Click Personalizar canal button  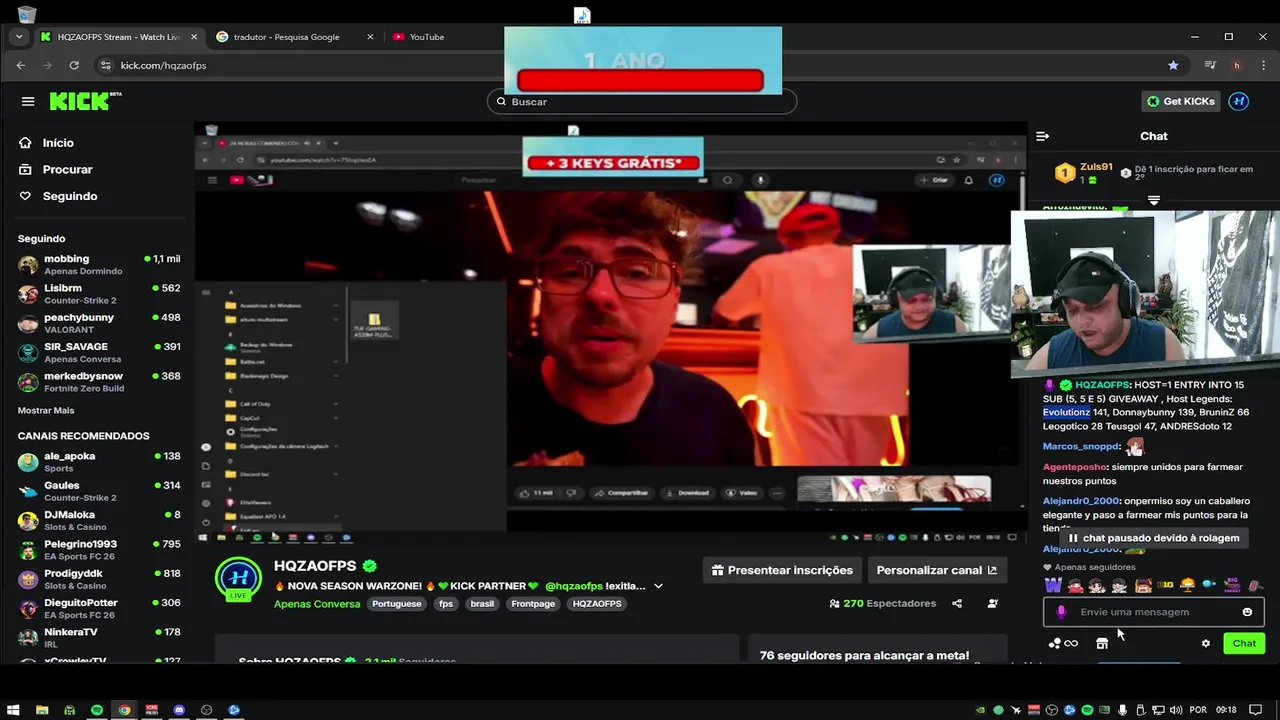coord(936,570)
